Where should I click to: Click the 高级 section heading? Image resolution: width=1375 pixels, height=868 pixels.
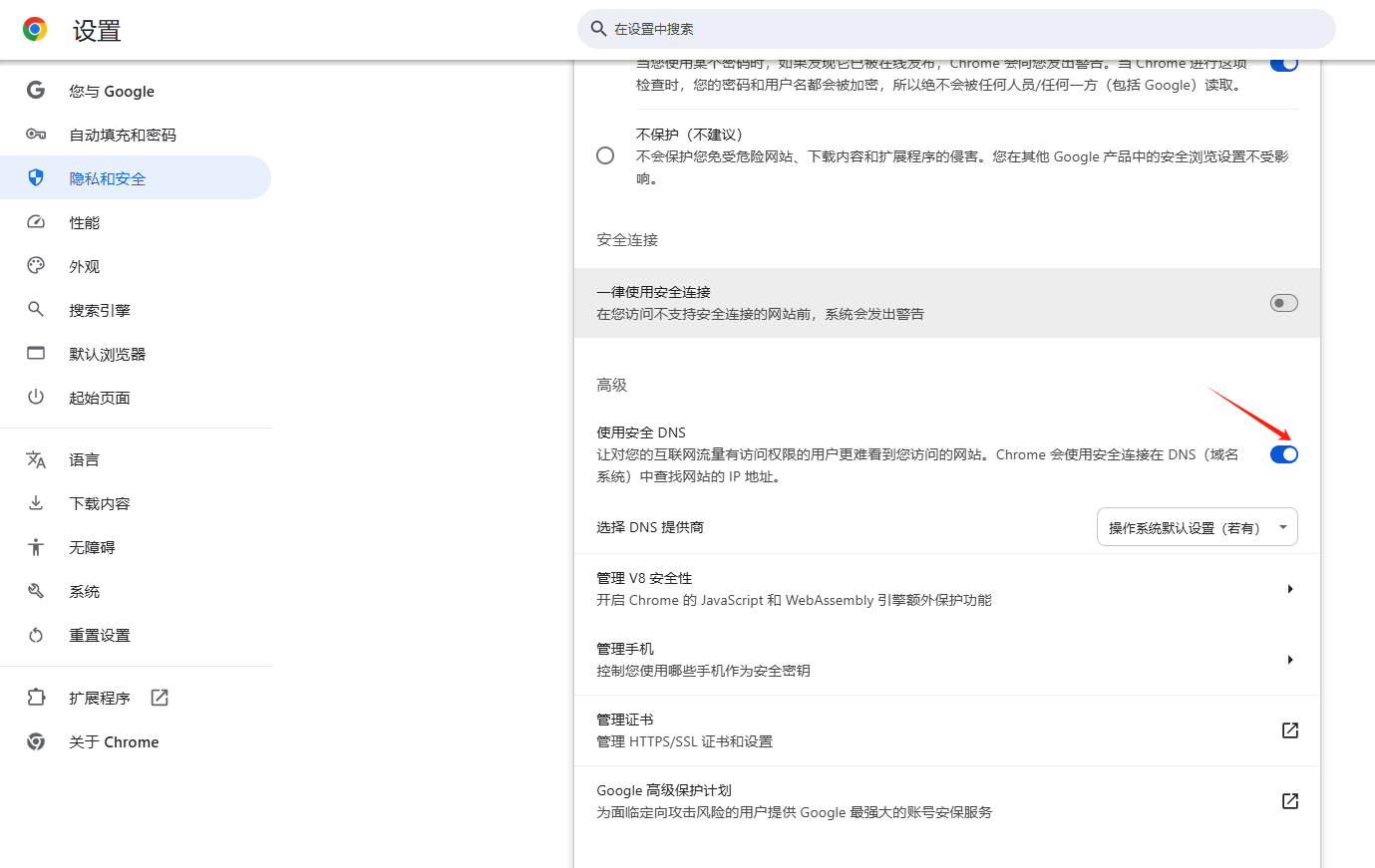pos(611,385)
